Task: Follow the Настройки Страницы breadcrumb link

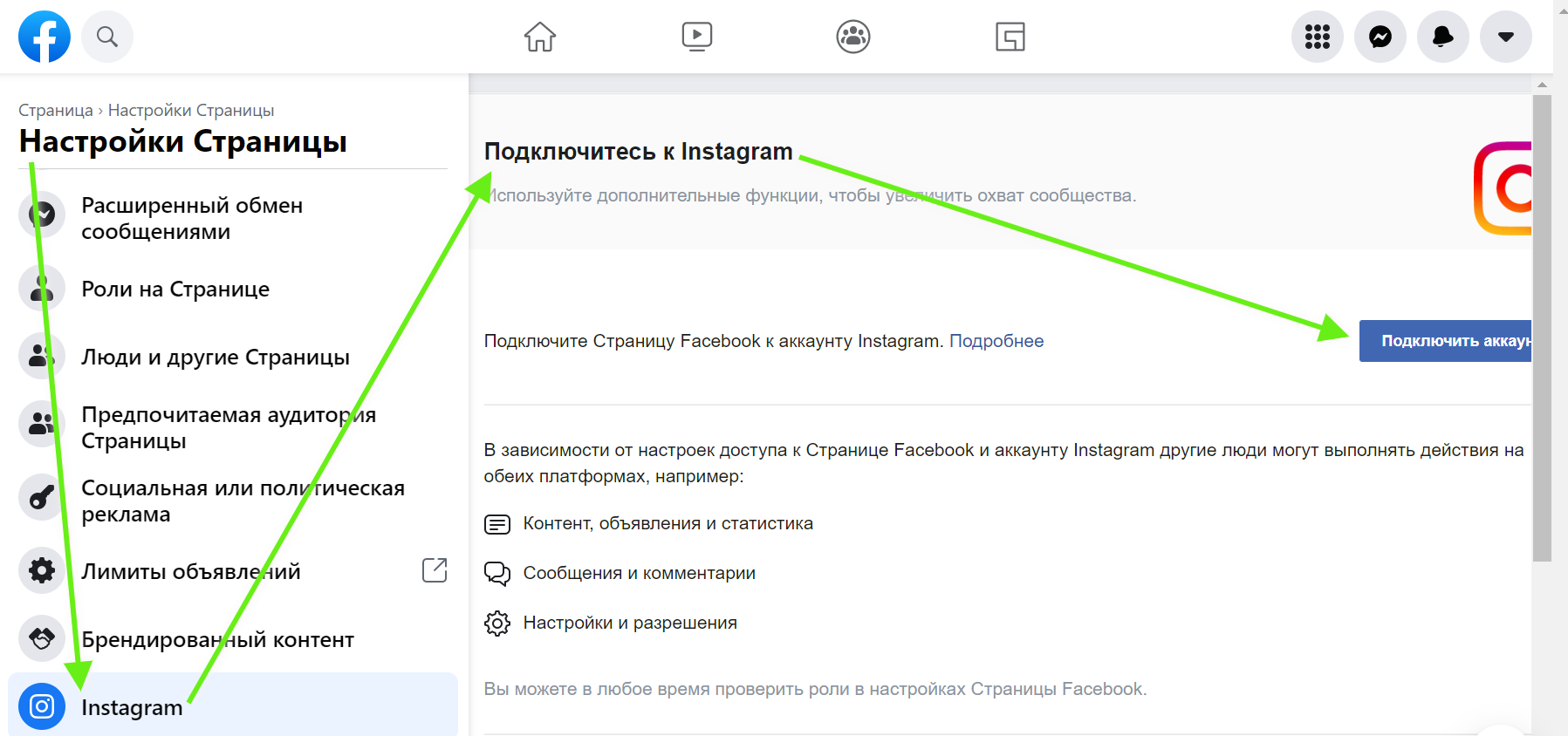Action: coord(191,111)
